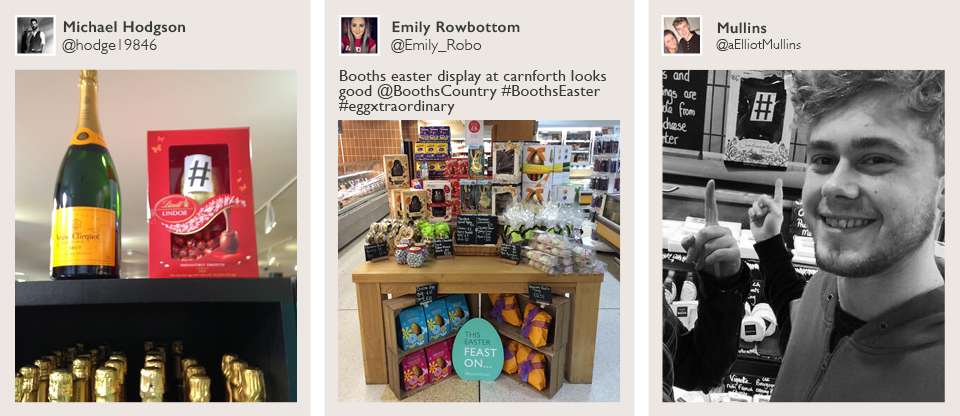Open Michael Hodgson's profile name
The image size is (960, 416).
124,27
